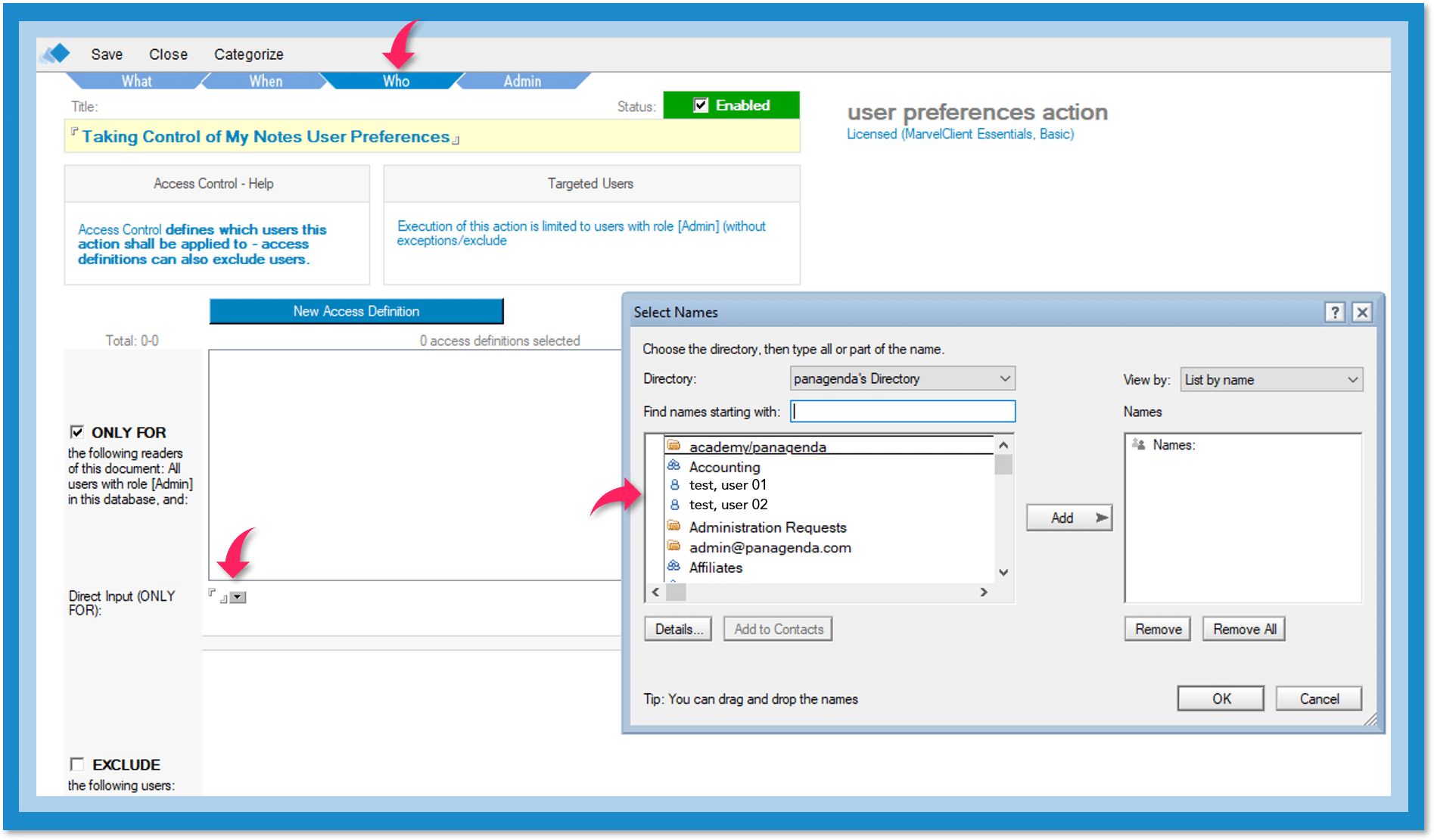The height and width of the screenshot is (840, 1434).
Task: Click the help question mark in Select Names
Action: 1335,313
